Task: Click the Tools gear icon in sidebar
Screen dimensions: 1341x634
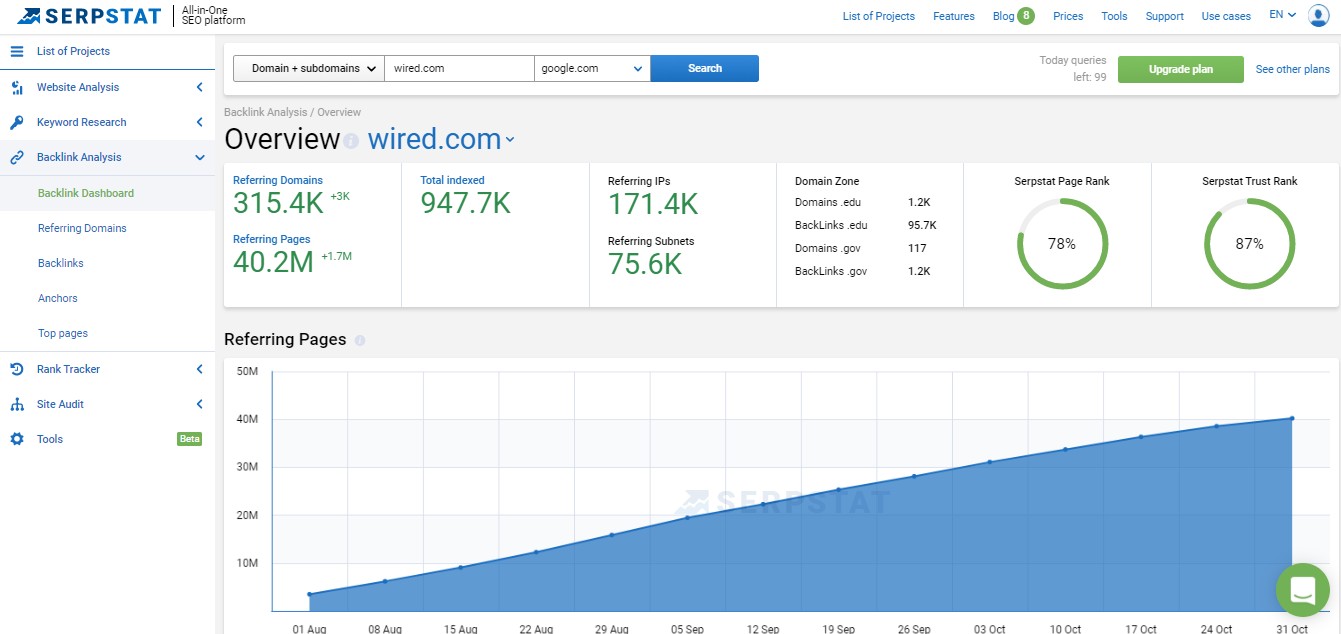Action: click(17, 439)
